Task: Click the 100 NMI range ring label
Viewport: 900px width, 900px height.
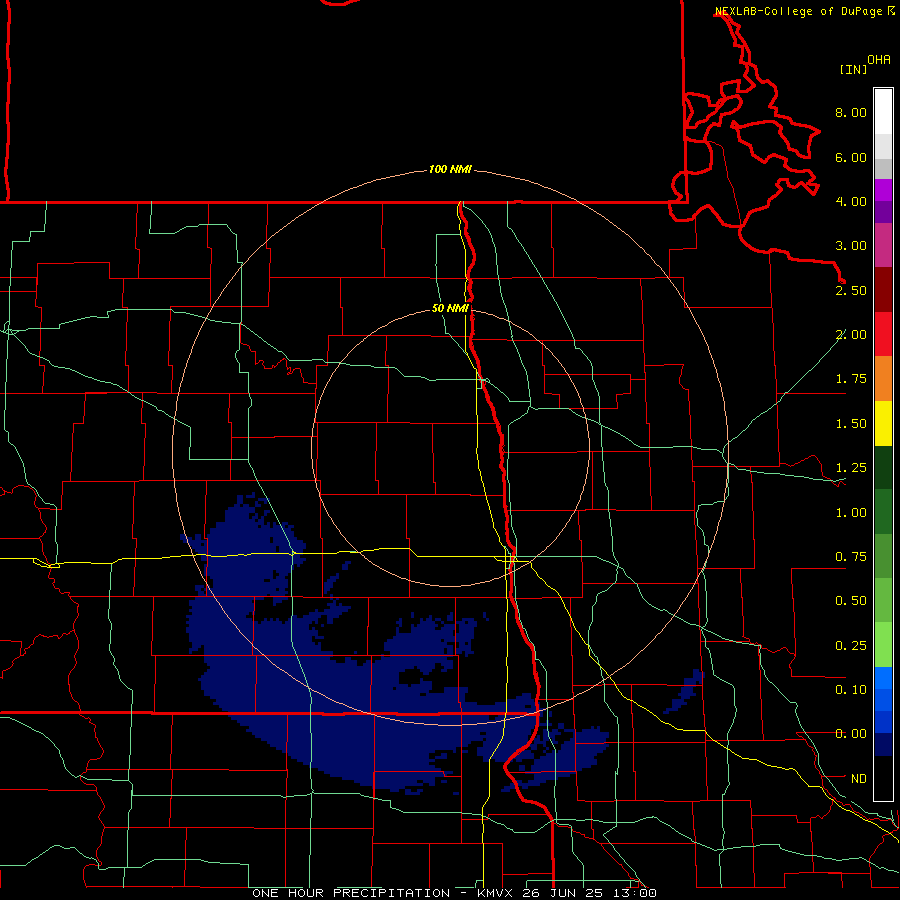Action: click(x=450, y=169)
